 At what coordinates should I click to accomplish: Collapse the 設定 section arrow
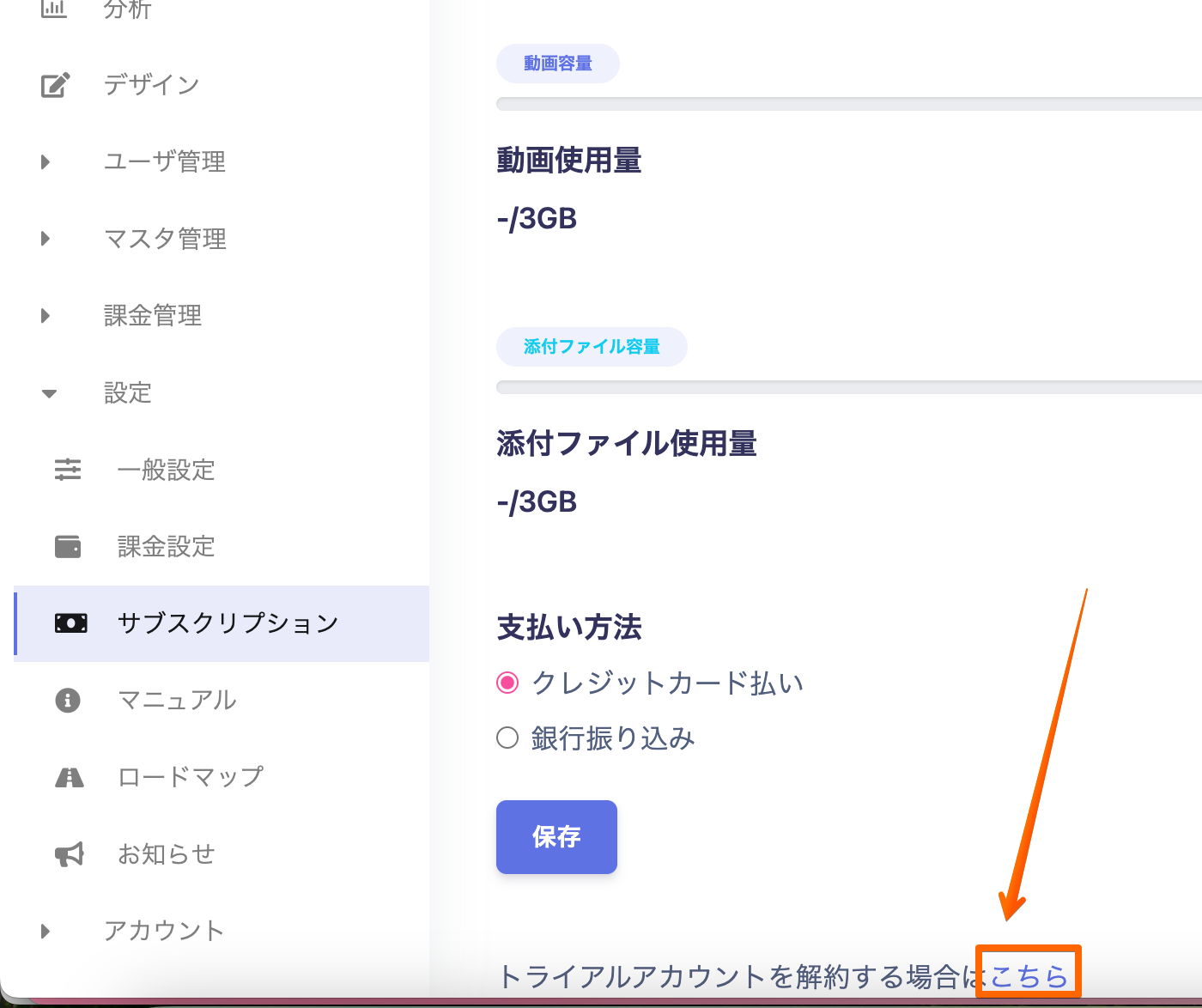[49, 393]
